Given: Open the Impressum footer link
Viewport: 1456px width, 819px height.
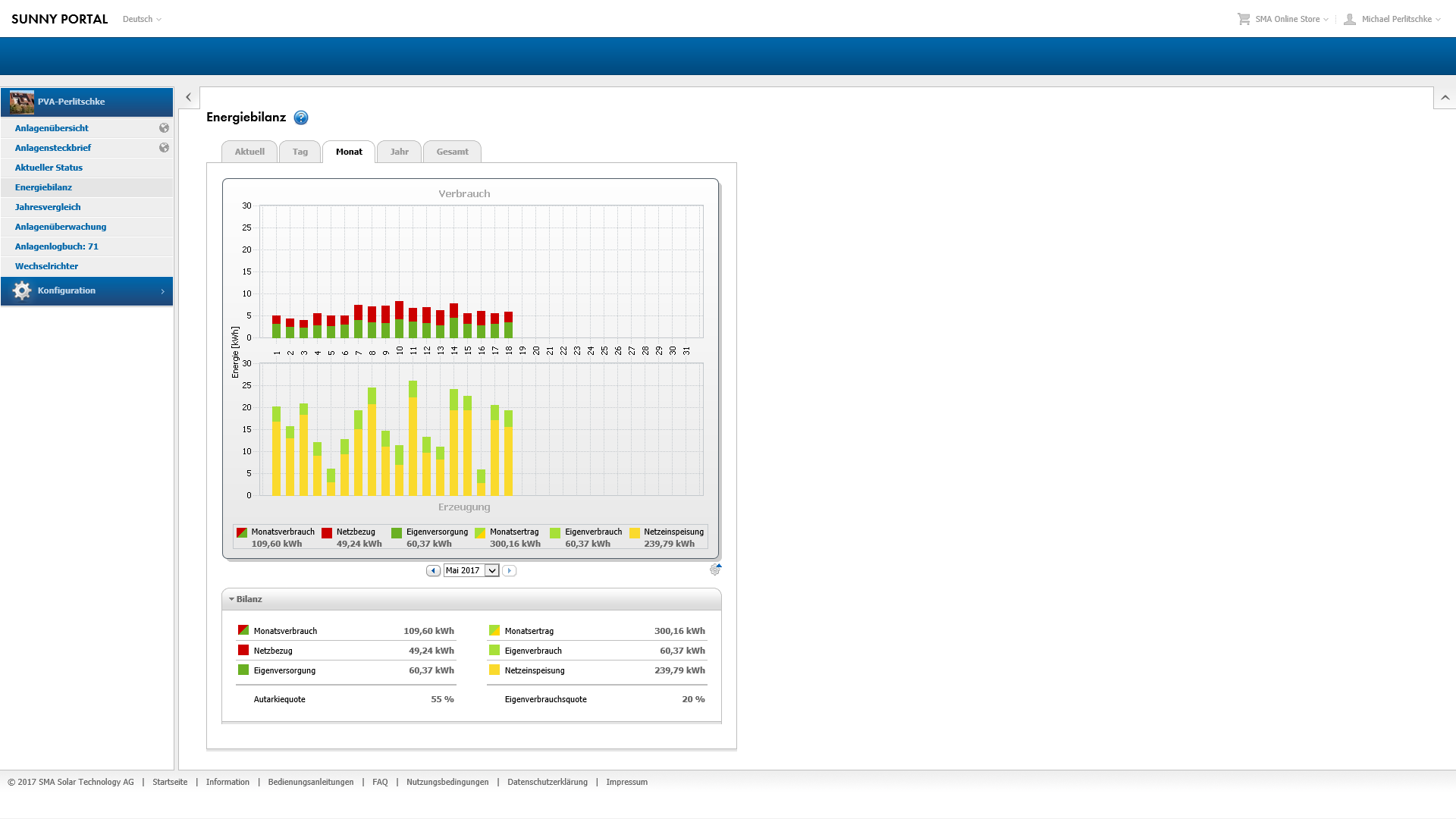Looking at the screenshot, I should click(626, 782).
